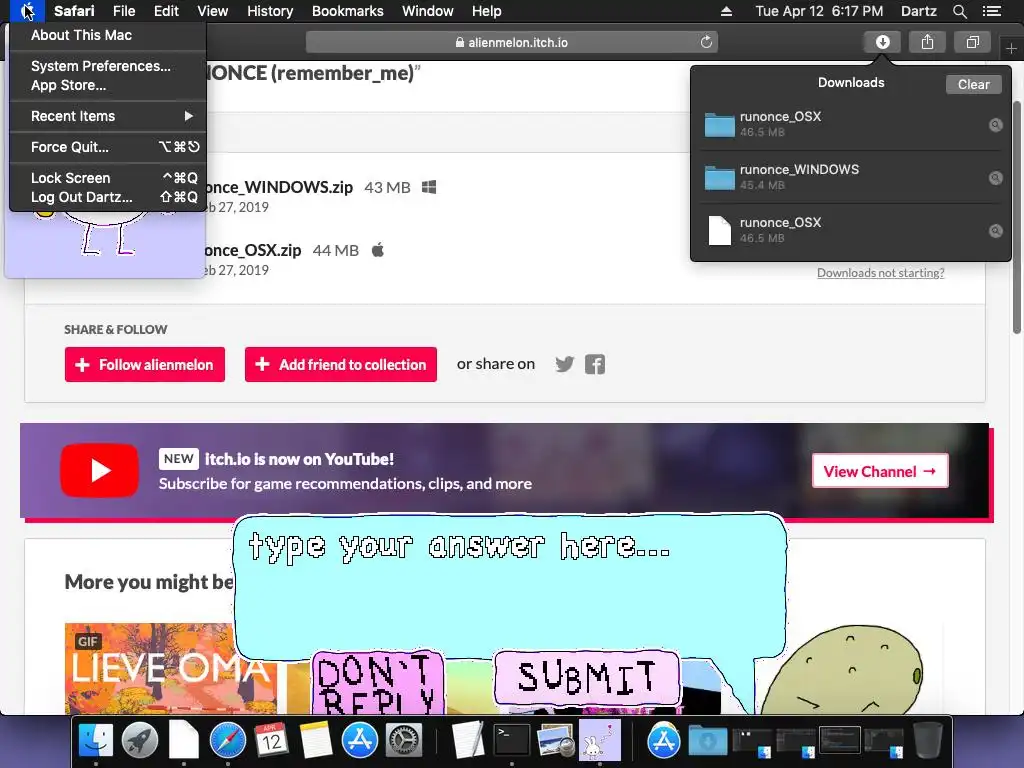
Task: Click the page vertical scrollbar
Action: tap(1017, 217)
